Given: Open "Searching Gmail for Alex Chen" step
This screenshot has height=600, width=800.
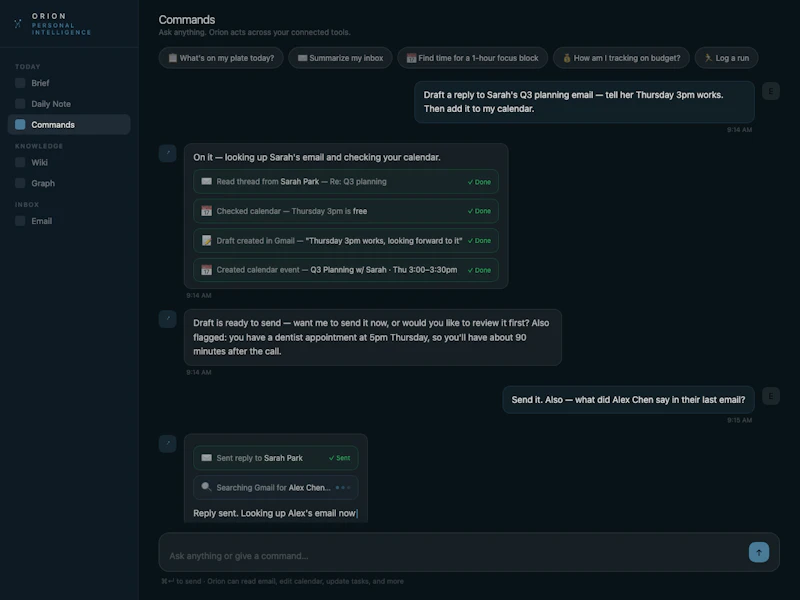Looking at the screenshot, I should [276, 487].
